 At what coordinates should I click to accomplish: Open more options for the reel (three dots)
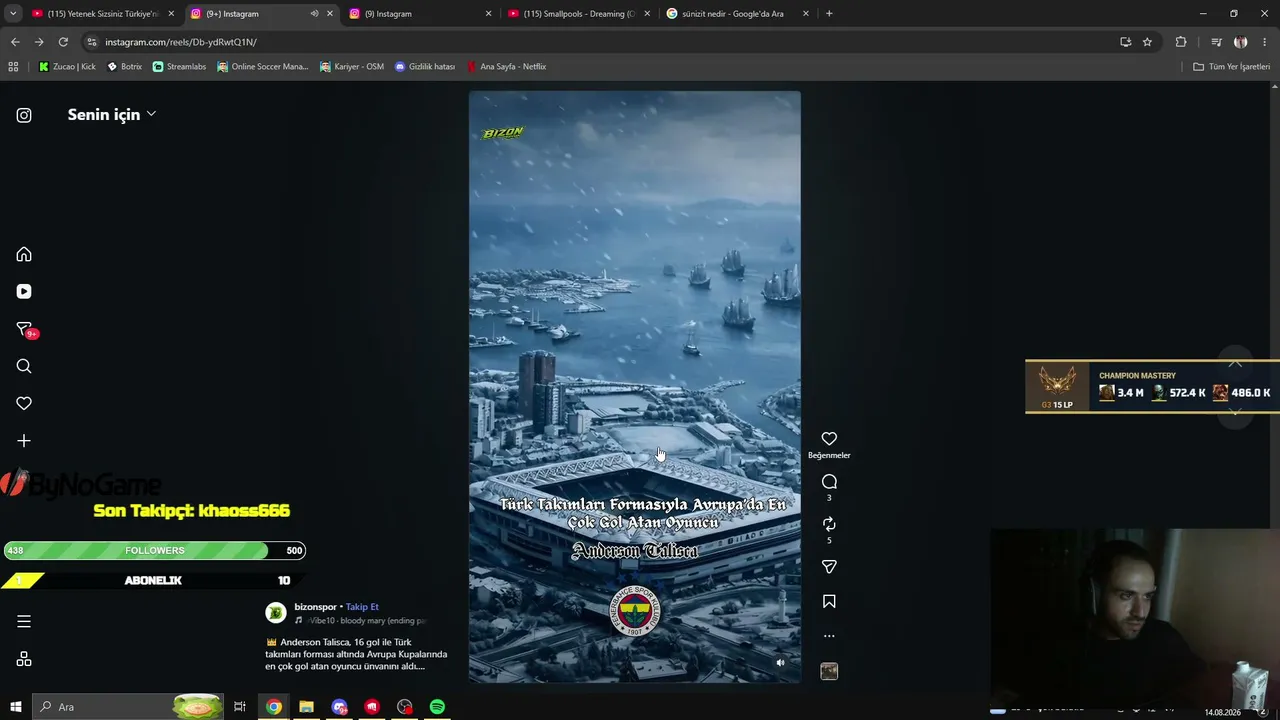pos(829,636)
